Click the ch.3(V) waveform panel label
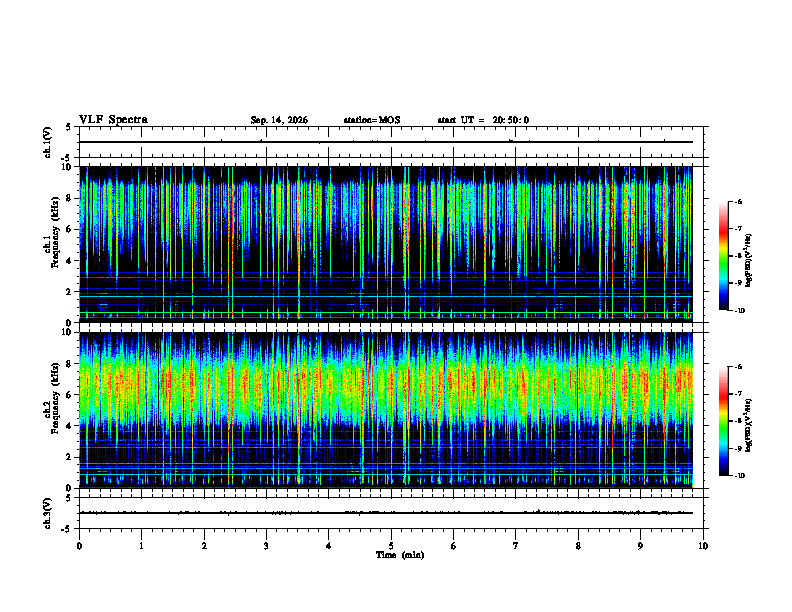Screen dimensions: 792x612 pyautogui.click(x=48, y=513)
